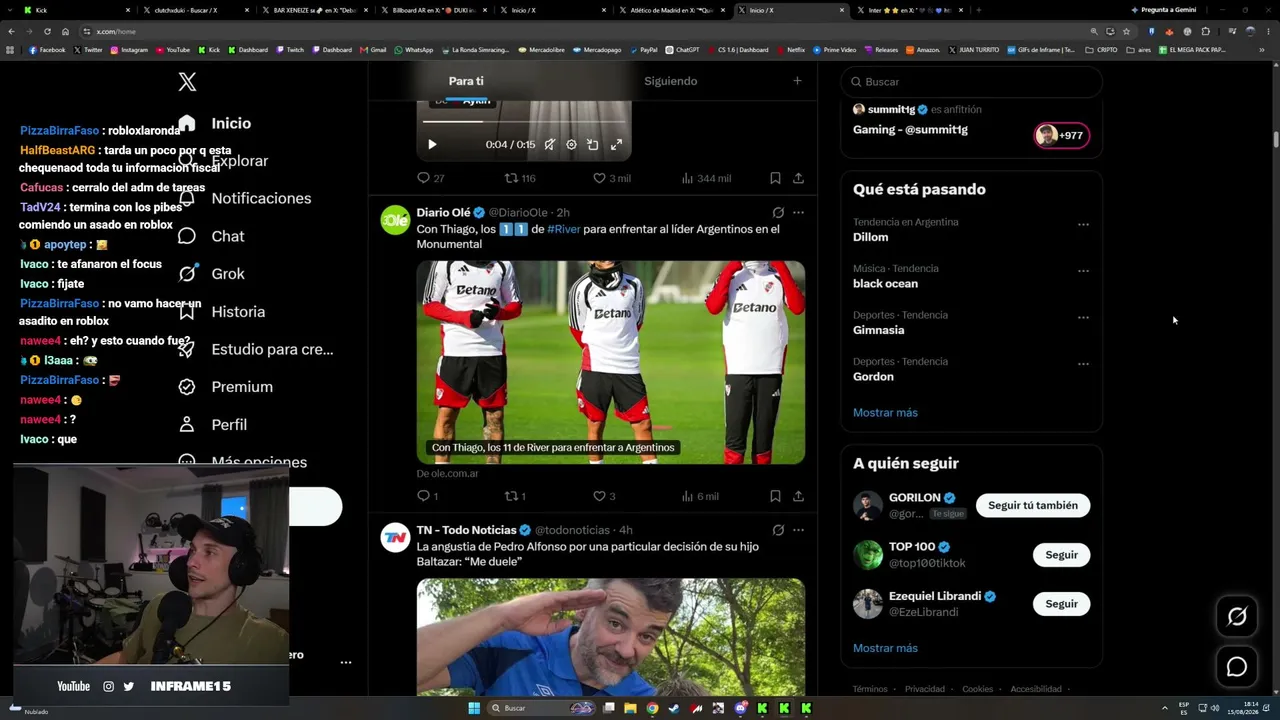Viewport: 1280px width, 720px height.
Task: Bookmark the Diario Olé post
Action: tap(775, 496)
